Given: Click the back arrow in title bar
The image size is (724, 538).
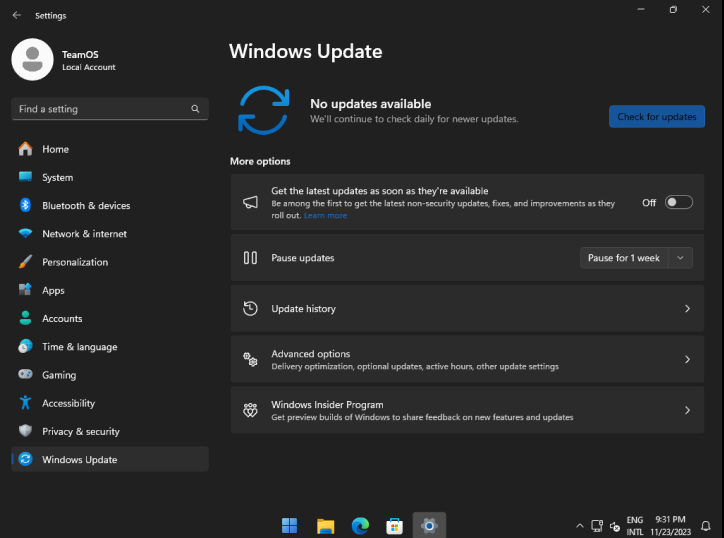Looking at the screenshot, I should coord(17,15).
